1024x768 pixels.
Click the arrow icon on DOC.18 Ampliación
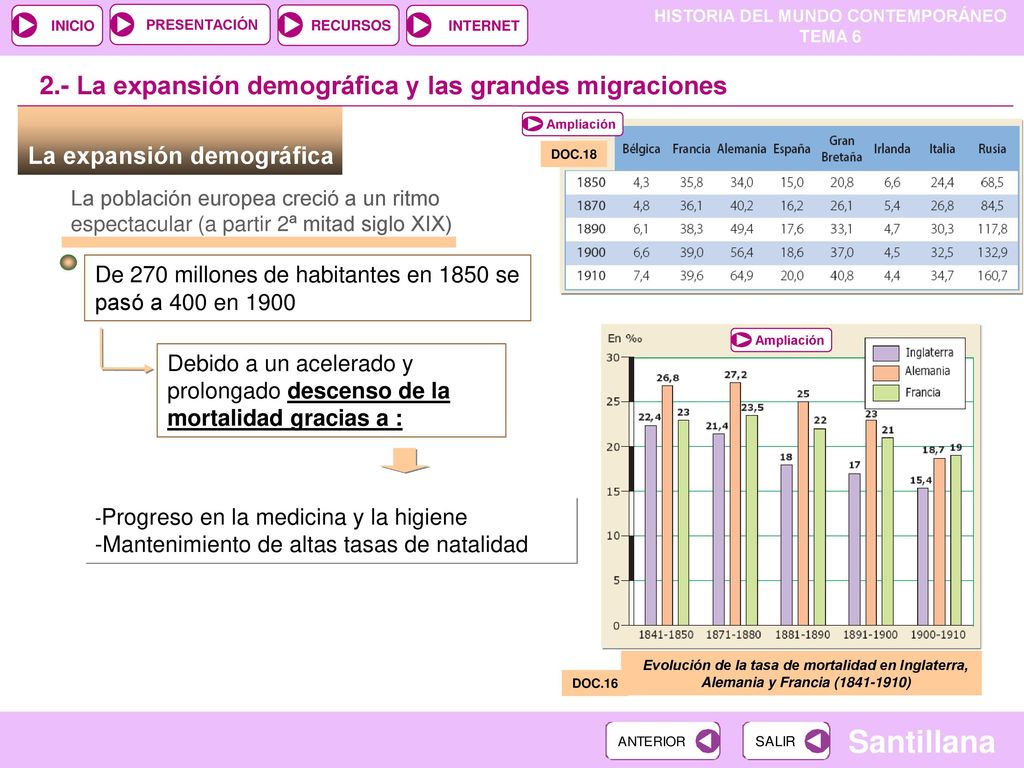pos(533,123)
